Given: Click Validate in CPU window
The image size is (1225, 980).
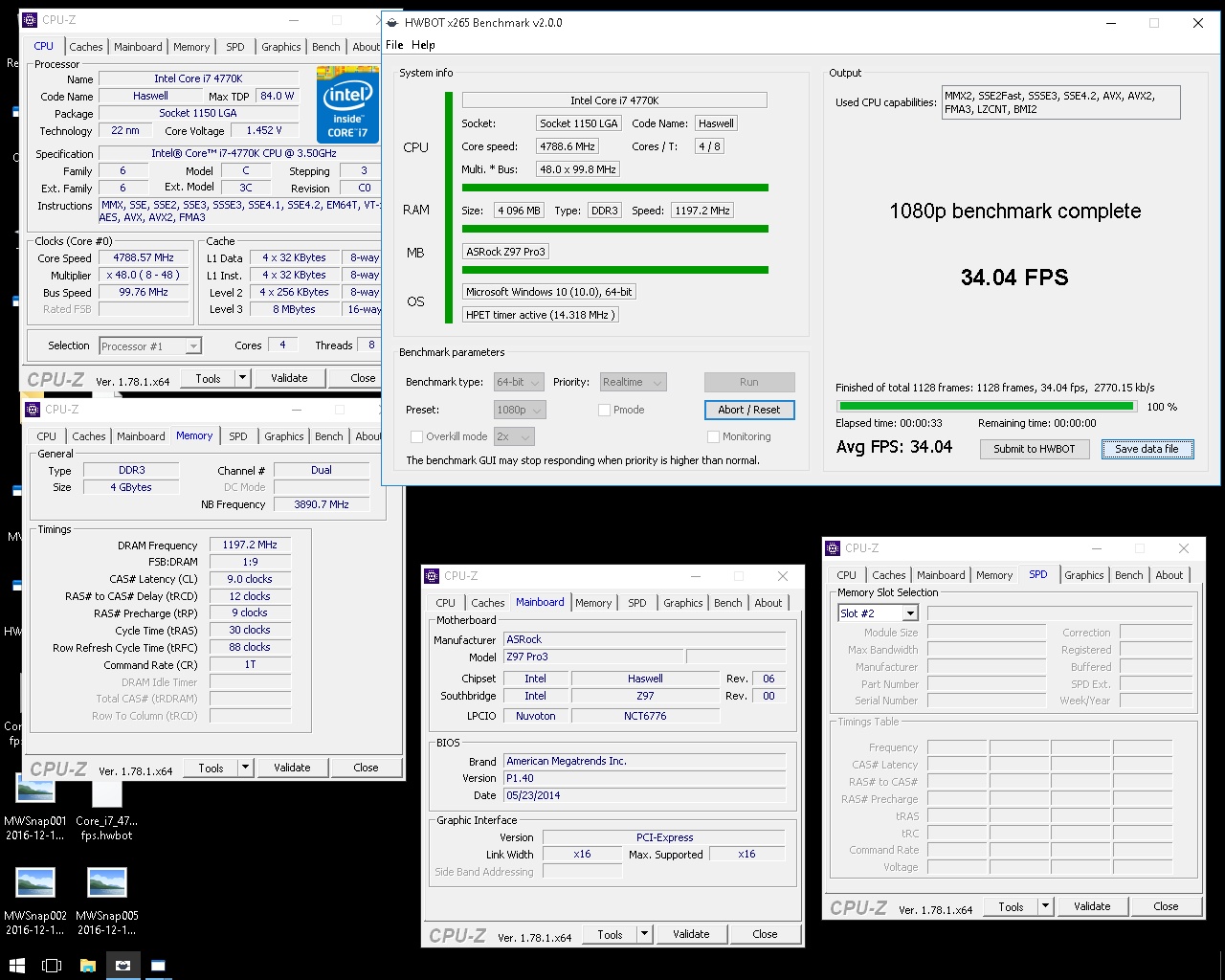Looking at the screenshot, I should 289,378.
